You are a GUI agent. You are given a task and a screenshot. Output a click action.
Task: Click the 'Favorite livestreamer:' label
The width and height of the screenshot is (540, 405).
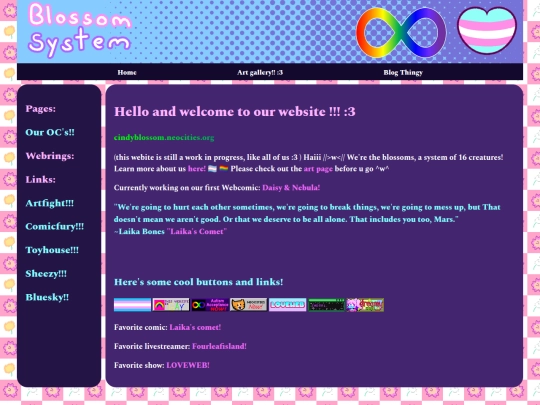[152, 346]
